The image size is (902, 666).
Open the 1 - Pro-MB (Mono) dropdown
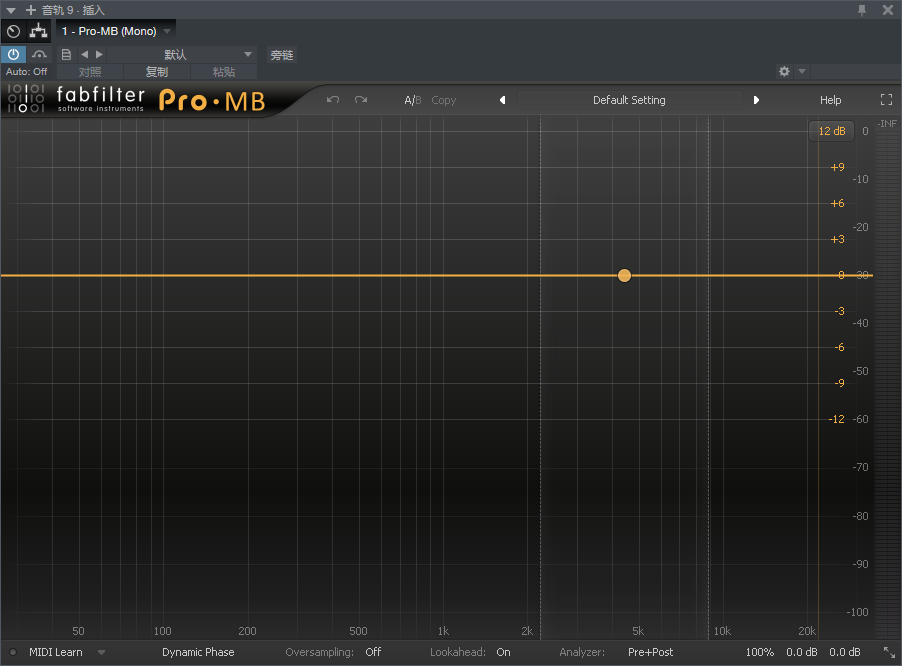116,31
